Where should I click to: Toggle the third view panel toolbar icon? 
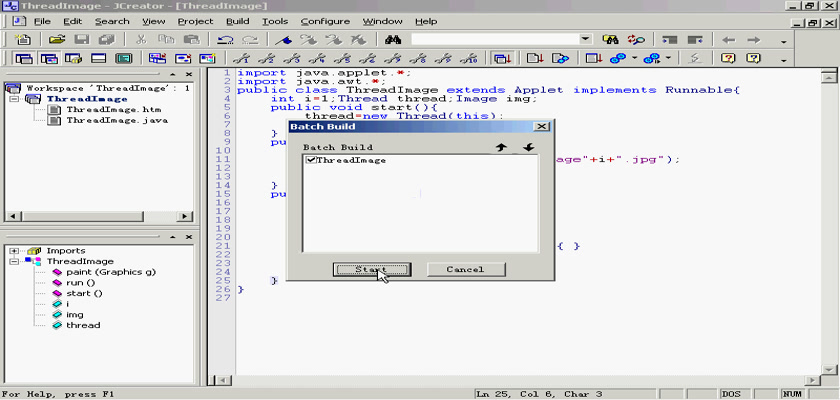click(x=73, y=58)
